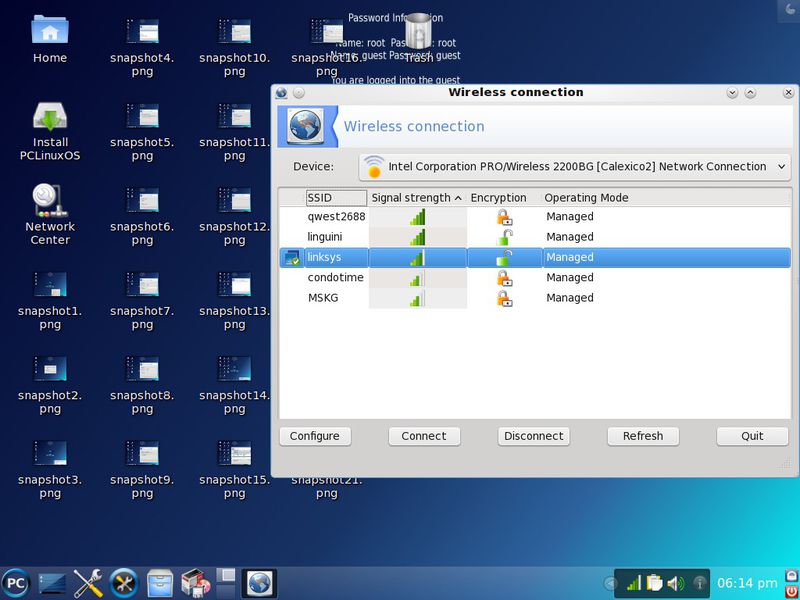Select the snapshot14.png desktop file

[235, 385]
